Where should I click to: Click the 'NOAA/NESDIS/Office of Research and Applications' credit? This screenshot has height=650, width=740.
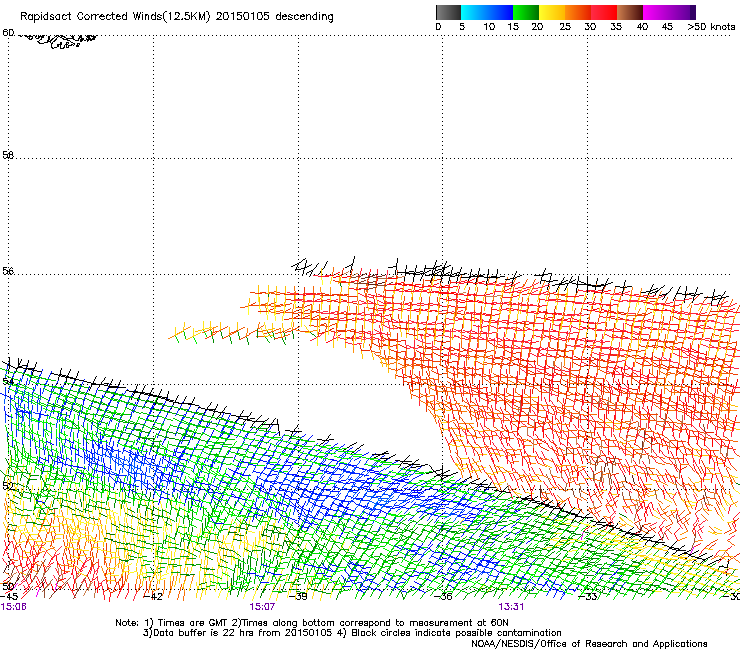point(589,644)
